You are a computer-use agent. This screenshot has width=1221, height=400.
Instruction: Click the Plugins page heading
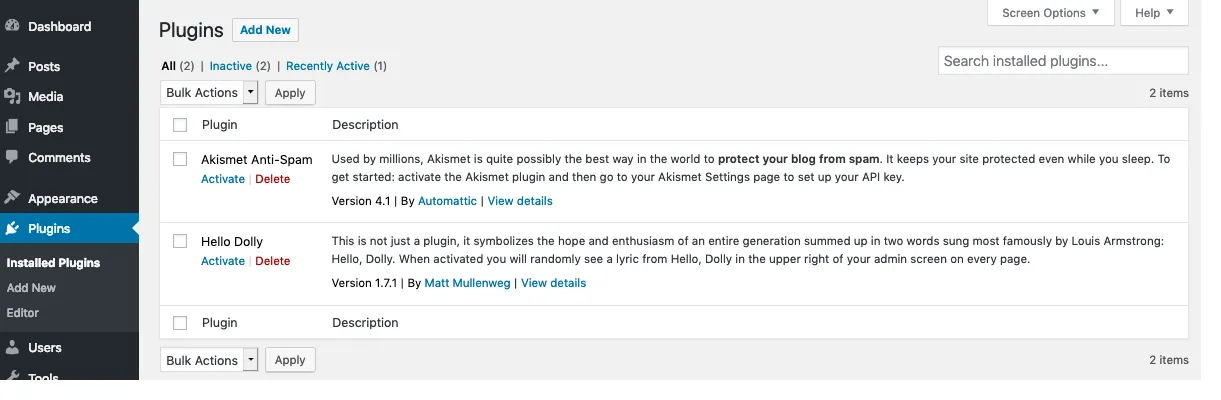point(191,30)
